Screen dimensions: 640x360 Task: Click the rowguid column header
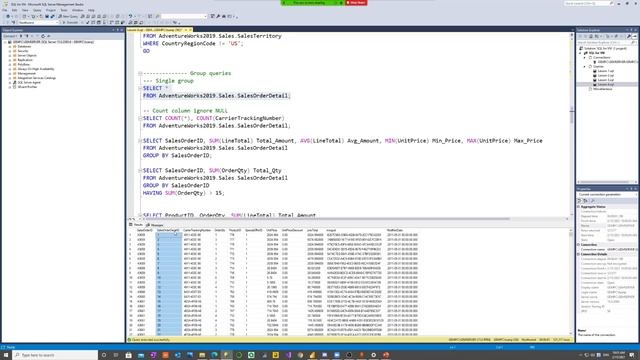(x=331, y=230)
